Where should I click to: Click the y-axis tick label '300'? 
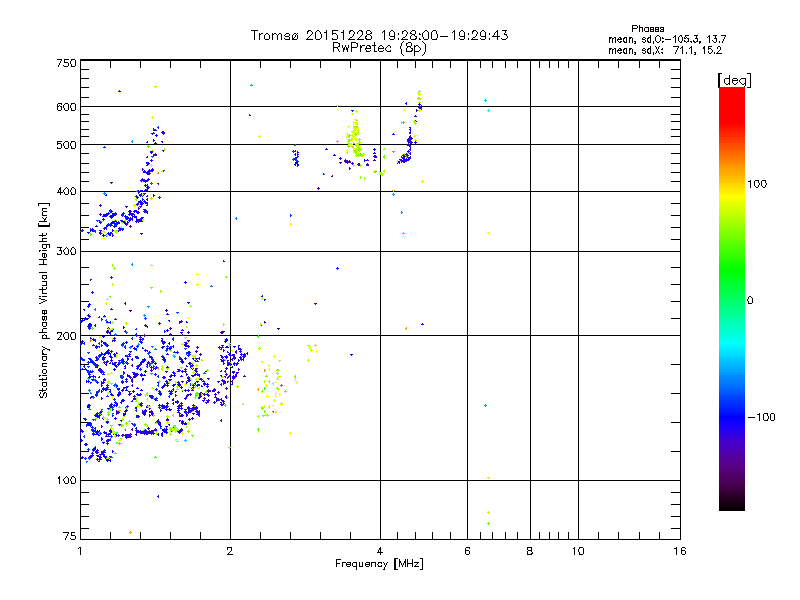(66, 252)
